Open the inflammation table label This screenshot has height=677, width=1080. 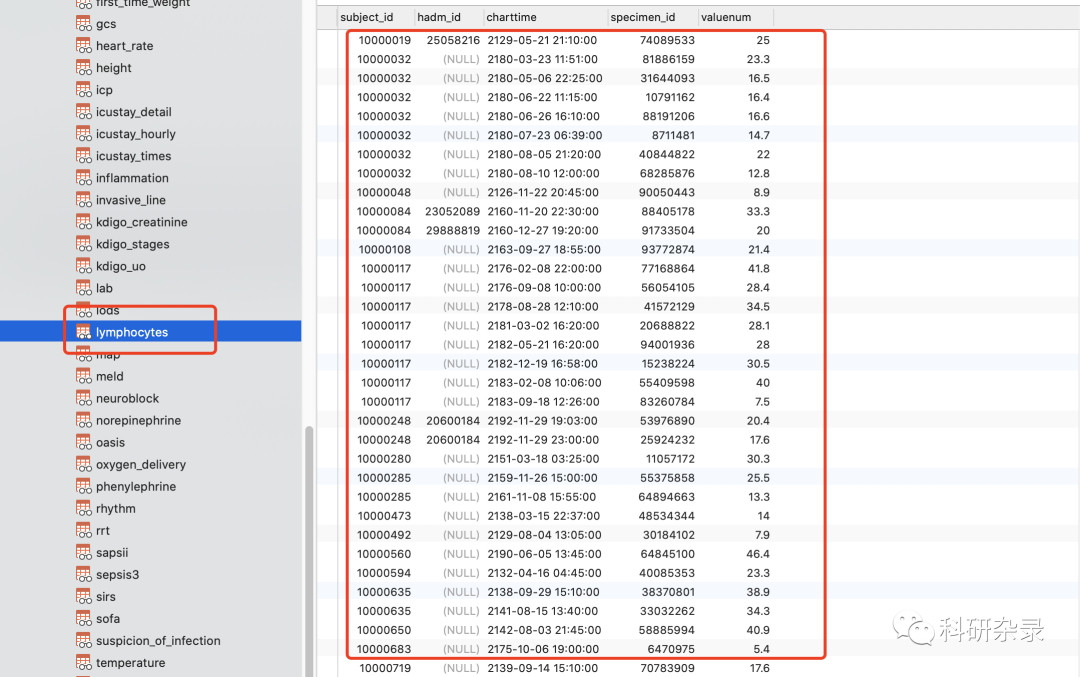(132, 178)
